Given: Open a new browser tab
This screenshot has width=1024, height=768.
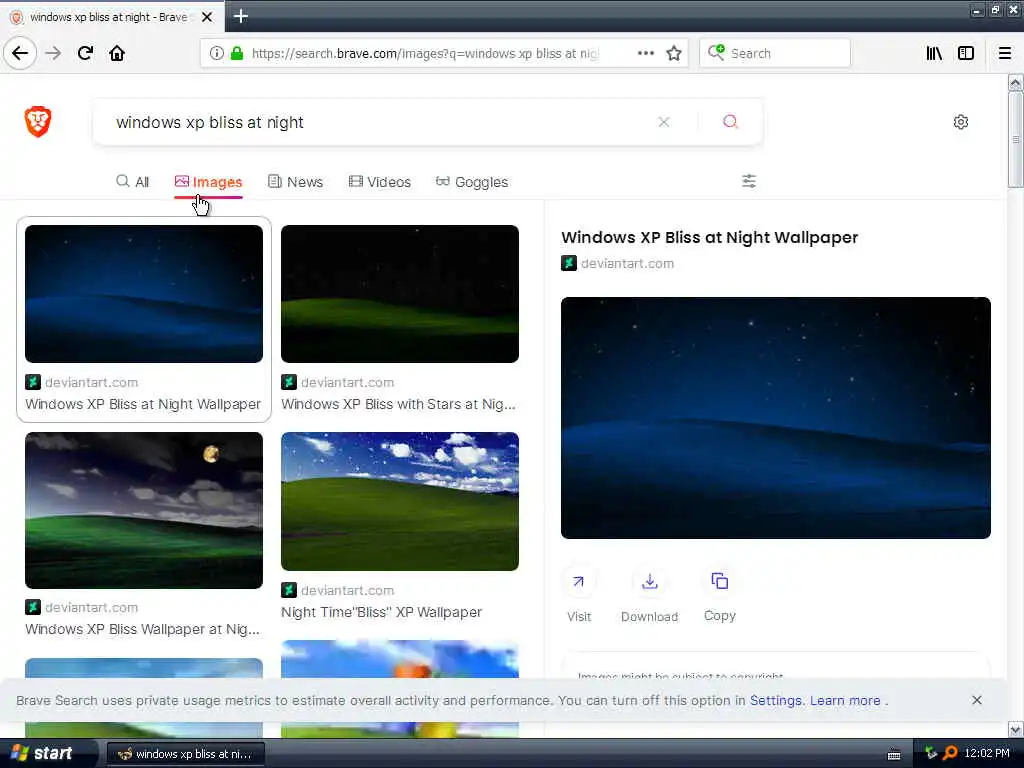Looking at the screenshot, I should click(x=240, y=16).
